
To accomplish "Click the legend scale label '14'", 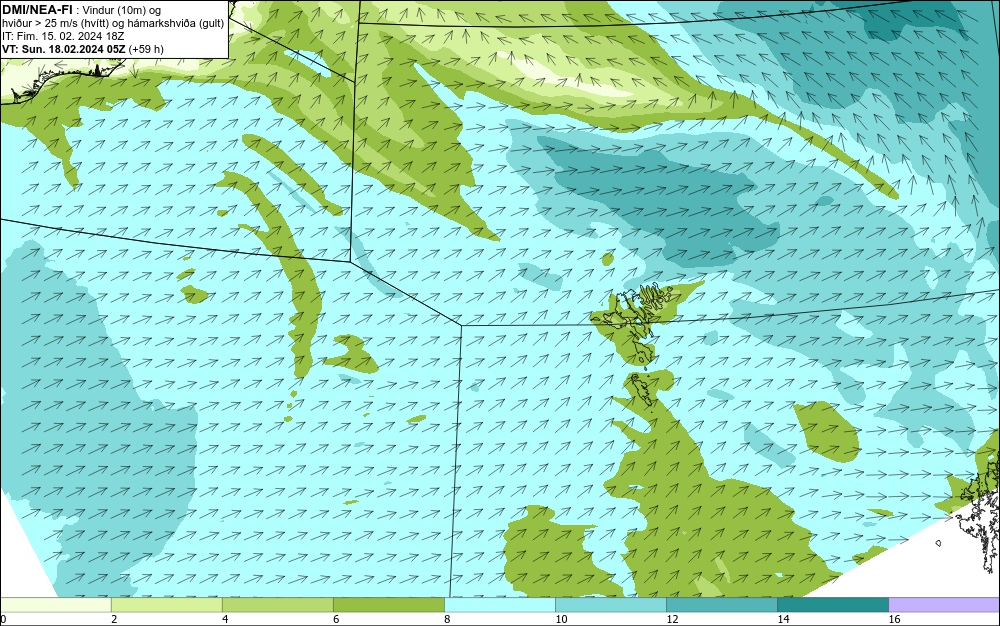I will (783, 619).
